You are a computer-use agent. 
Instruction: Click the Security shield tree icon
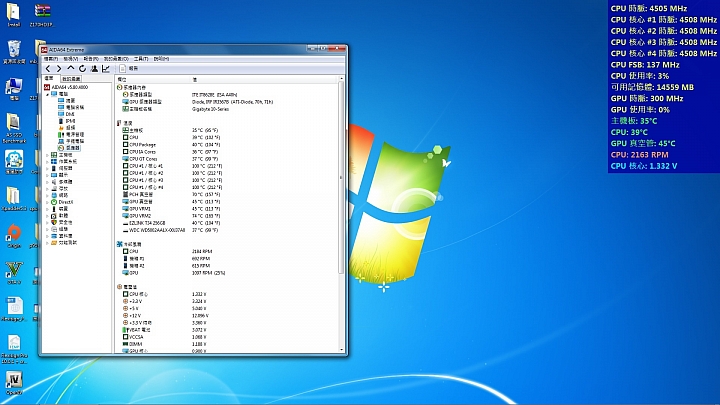point(54,222)
